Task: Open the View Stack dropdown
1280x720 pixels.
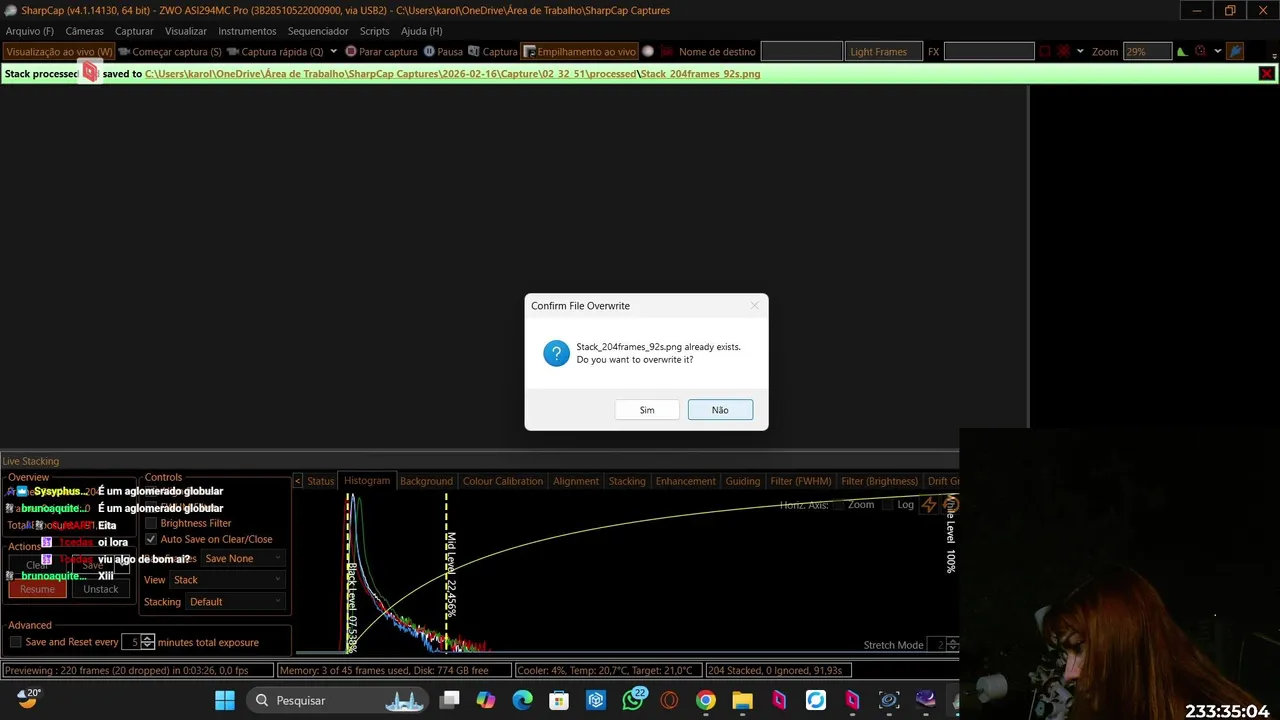Action: point(228,580)
